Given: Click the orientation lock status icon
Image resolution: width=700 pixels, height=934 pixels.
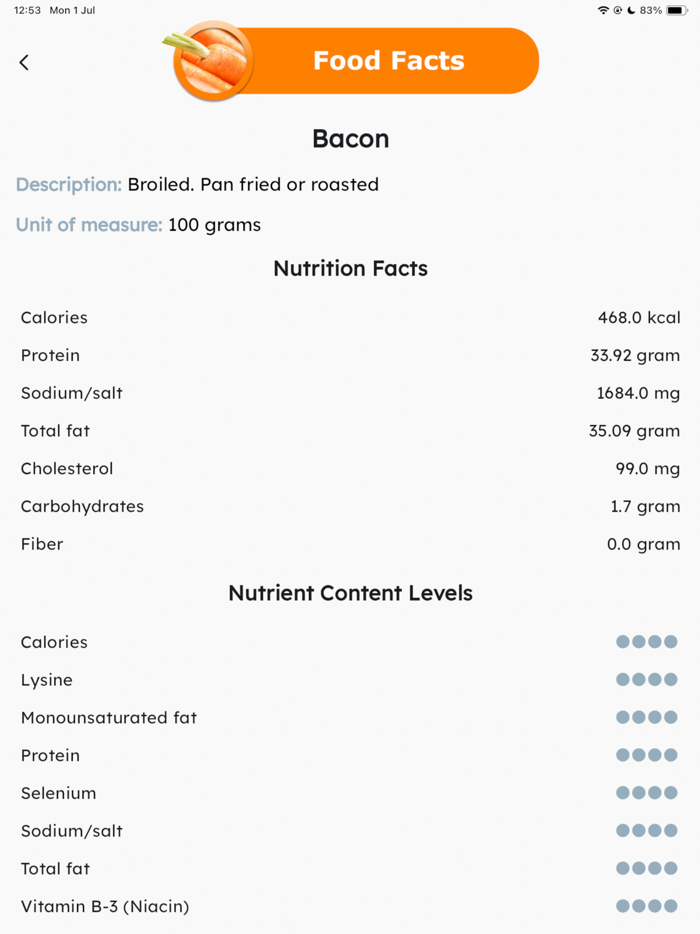Looking at the screenshot, I should pos(617,10).
